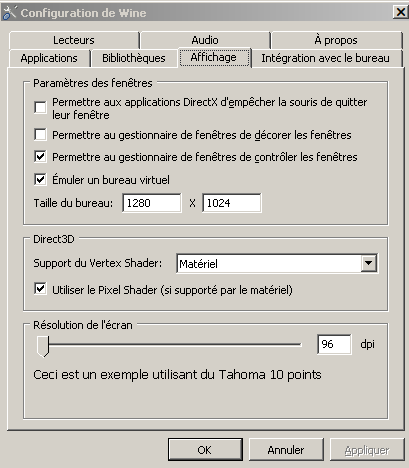Check the window manager décorer les fenêtres option
Screen dimensions: 409x468
[x=40, y=135]
